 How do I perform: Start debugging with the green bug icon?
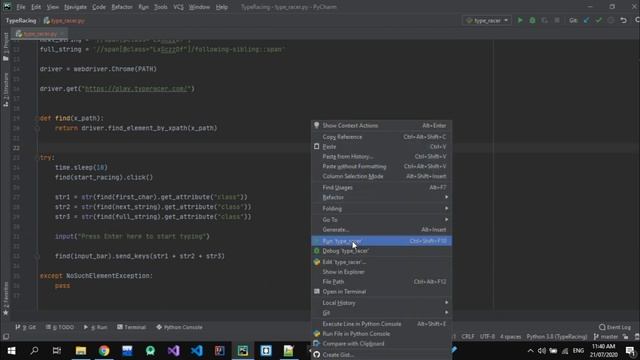(532, 20)
